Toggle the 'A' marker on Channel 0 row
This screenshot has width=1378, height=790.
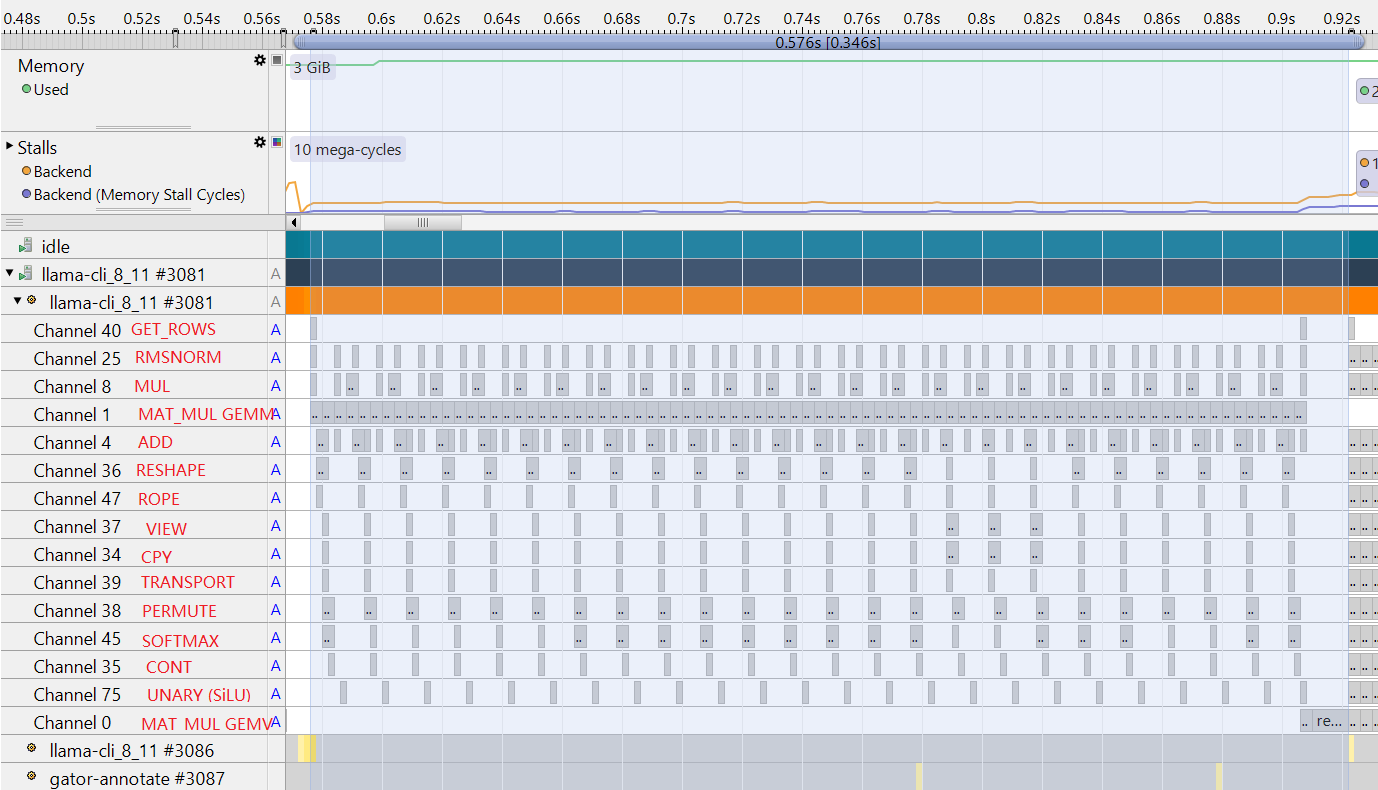tap(276, 722)
